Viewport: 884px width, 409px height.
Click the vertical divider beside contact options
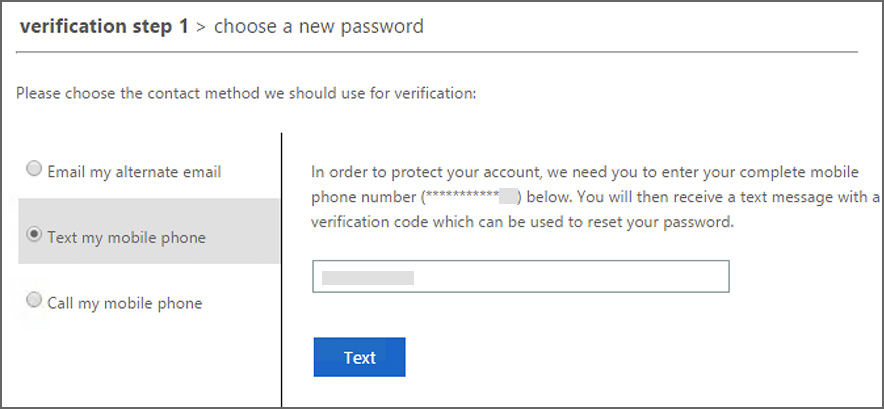(x=282, y=270)
